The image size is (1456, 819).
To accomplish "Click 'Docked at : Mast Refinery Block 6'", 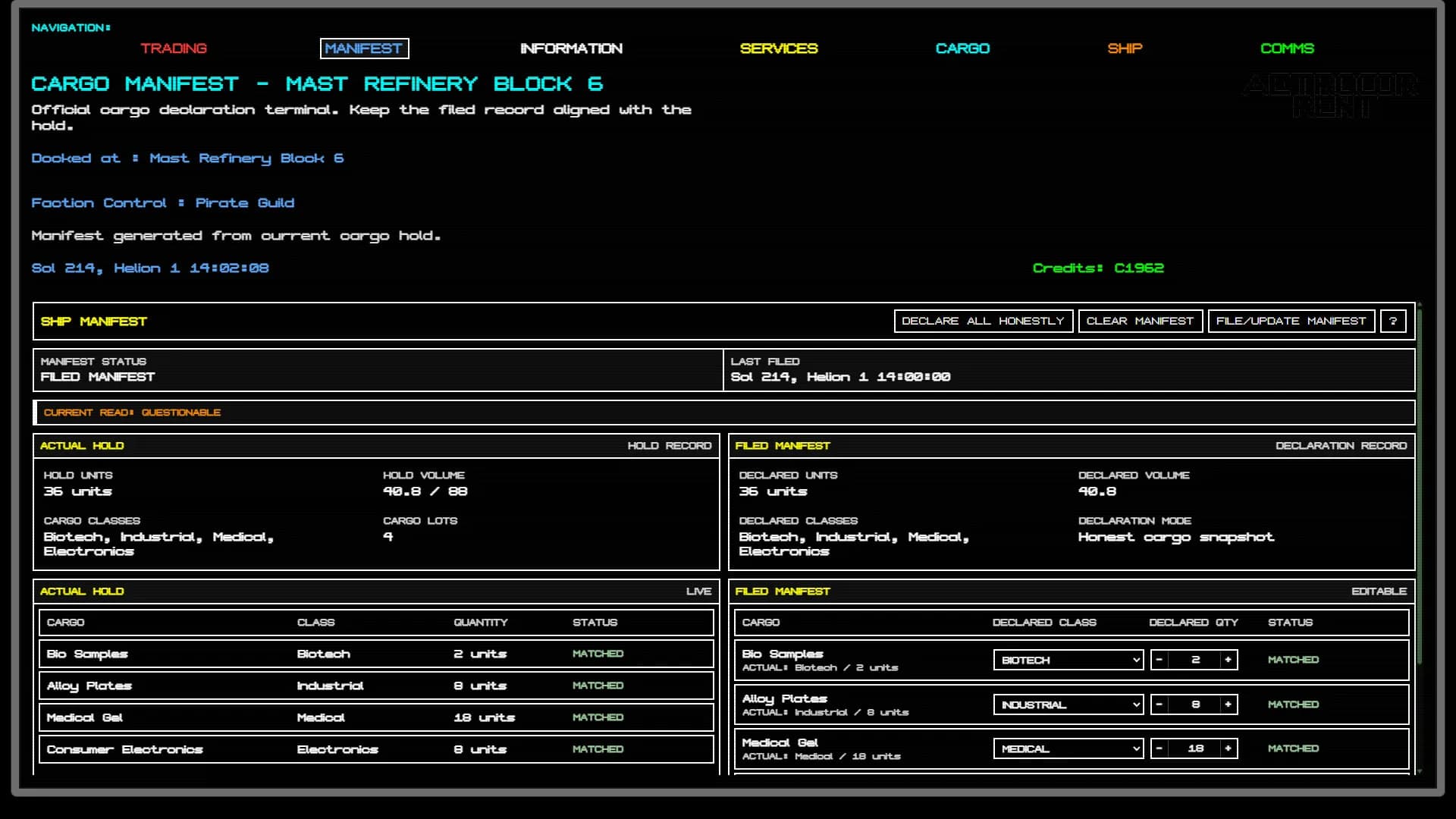I will [187, 158].
